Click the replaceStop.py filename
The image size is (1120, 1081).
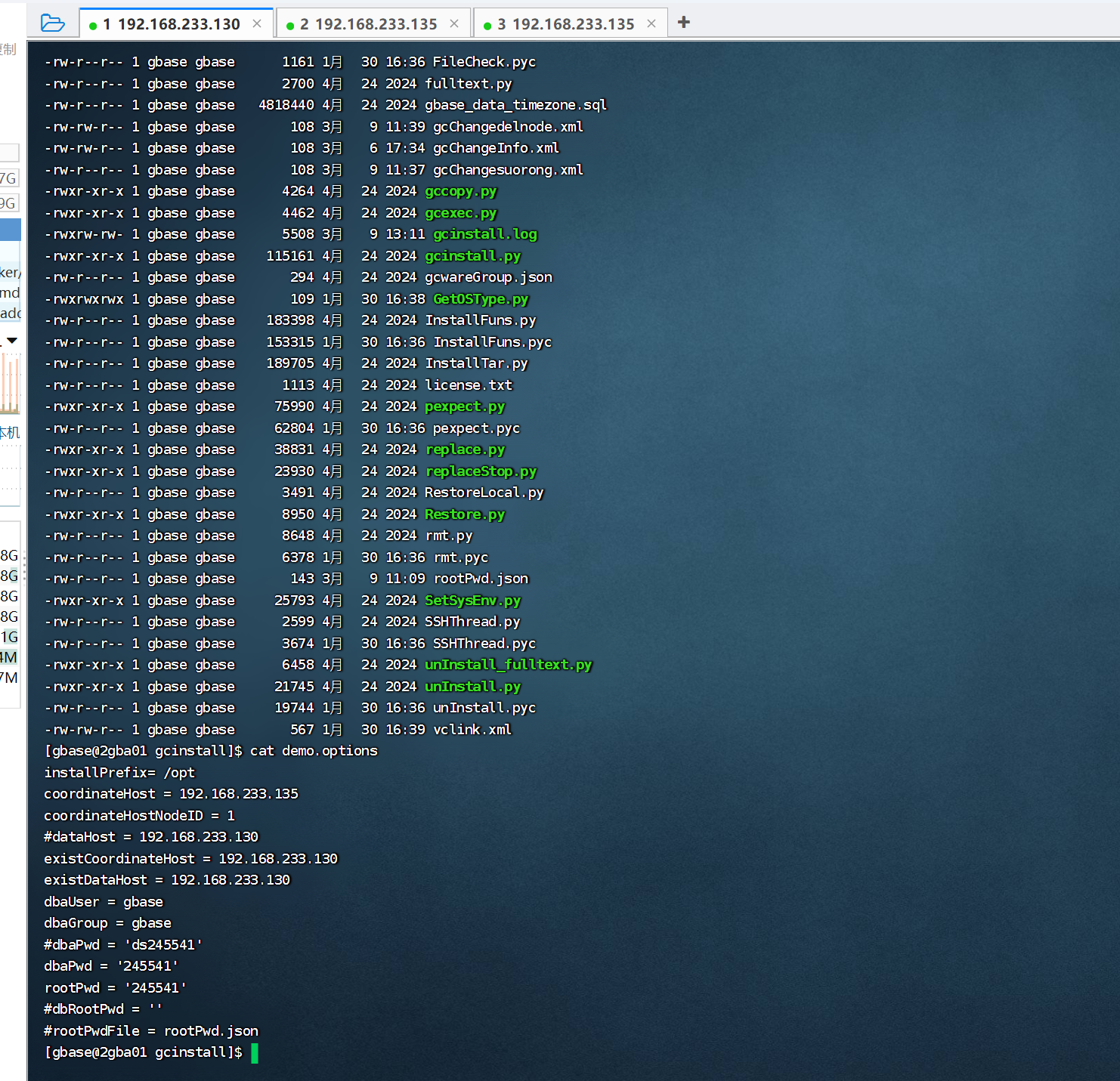coord(481,471)
